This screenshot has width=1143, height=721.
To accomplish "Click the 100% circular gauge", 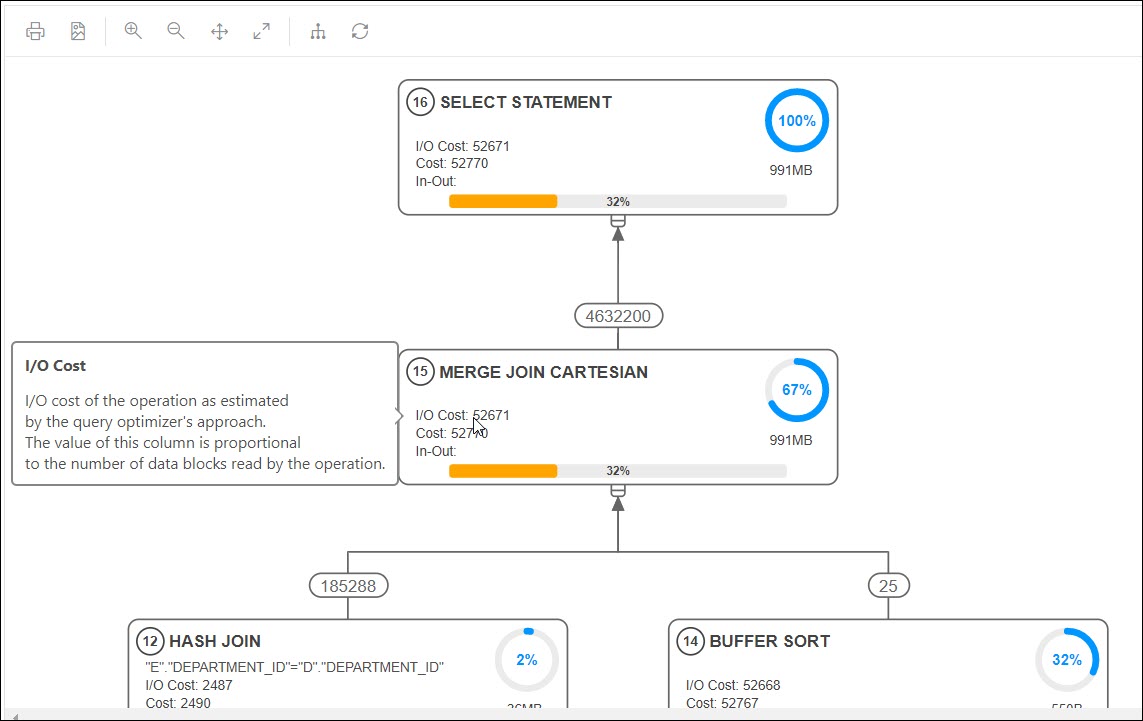I will click(797, 120).
